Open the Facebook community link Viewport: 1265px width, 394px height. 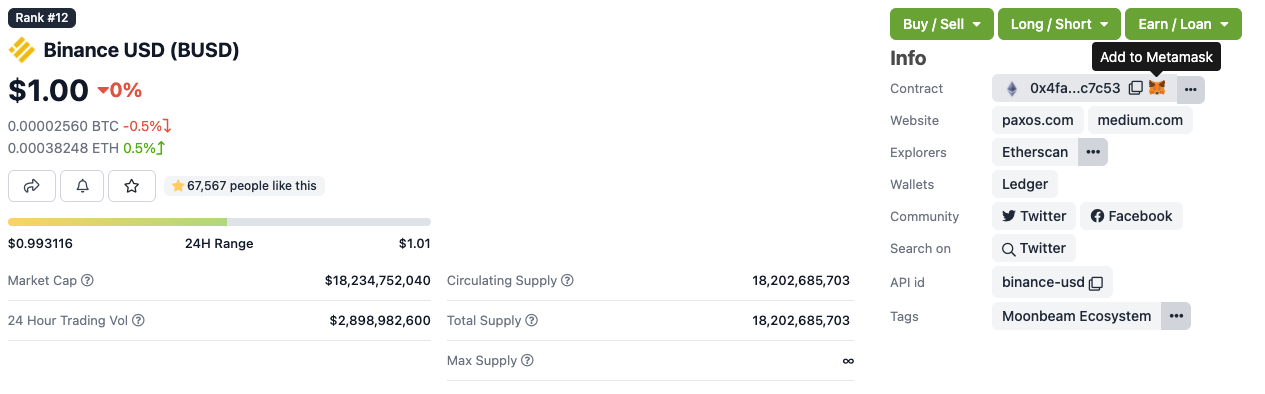tap(1131, 216)
